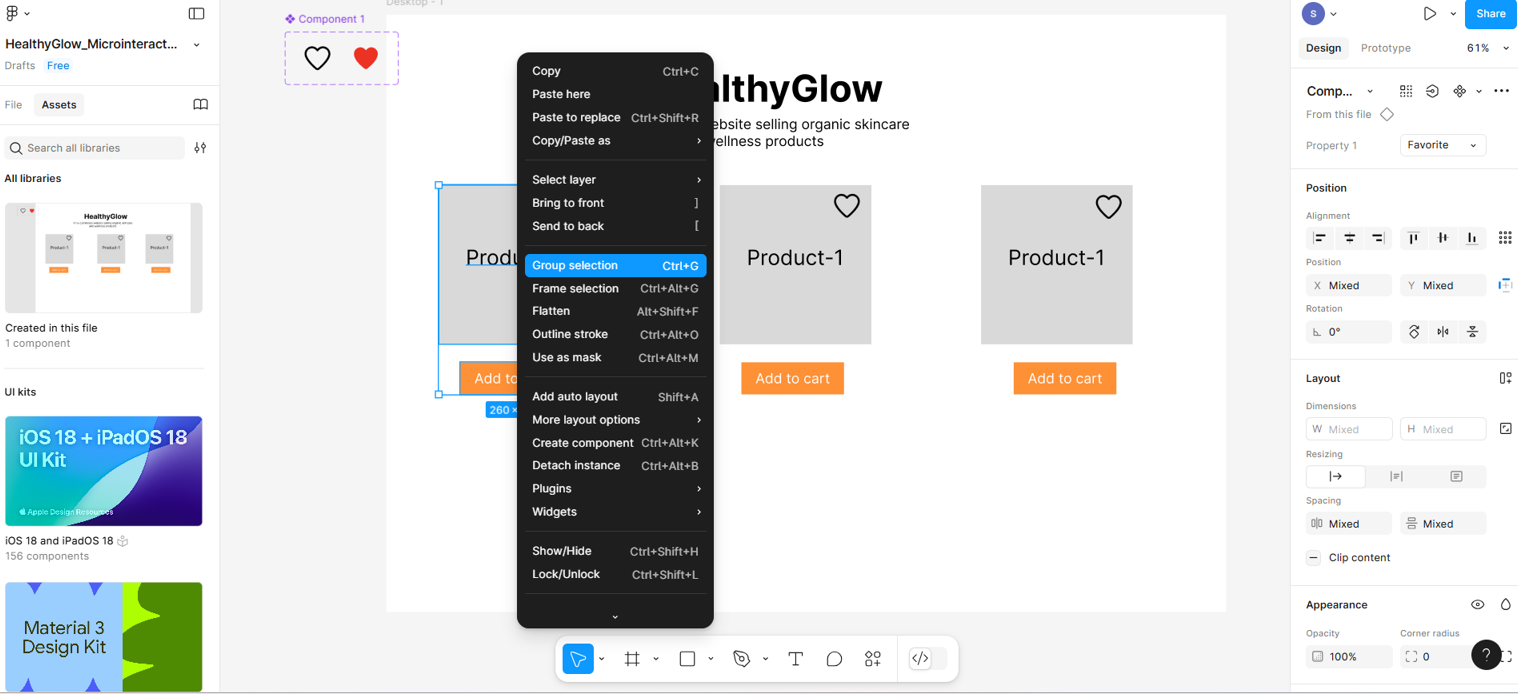Click the Present play icon
This screenshot has height=694, width=1518.
(1430, 14)
